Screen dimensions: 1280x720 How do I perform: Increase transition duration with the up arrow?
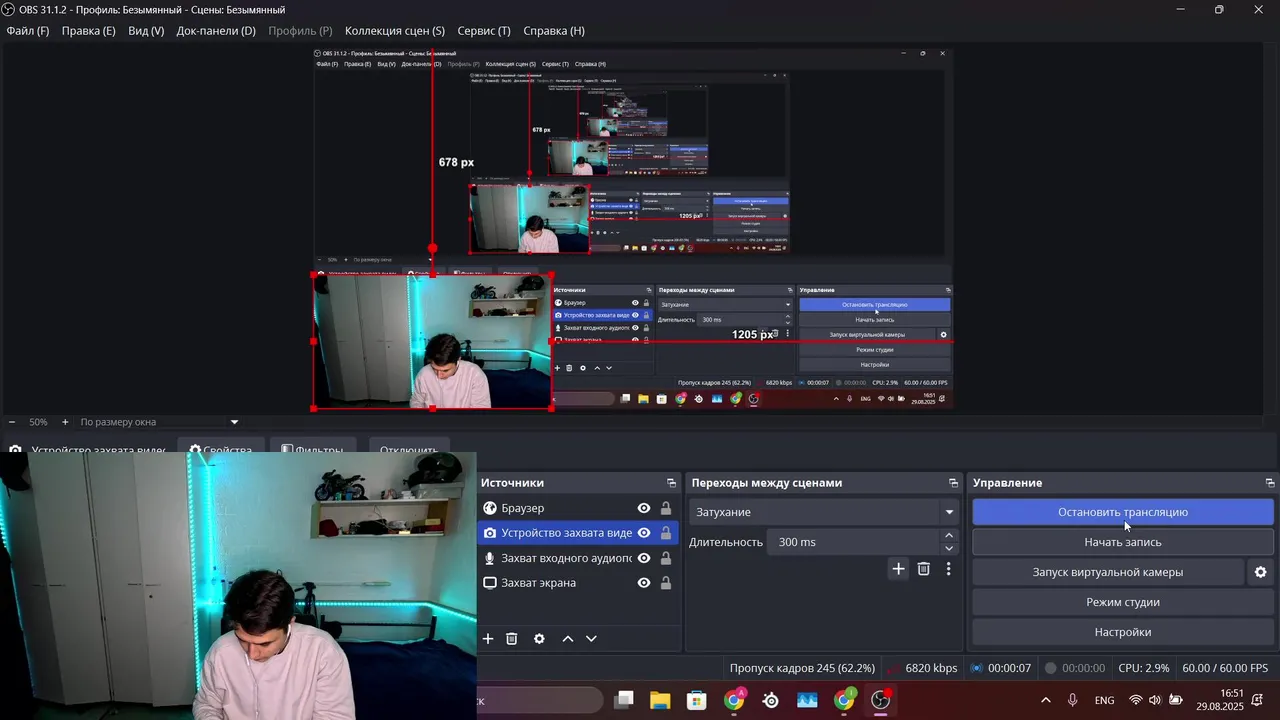tap(949, 535)
